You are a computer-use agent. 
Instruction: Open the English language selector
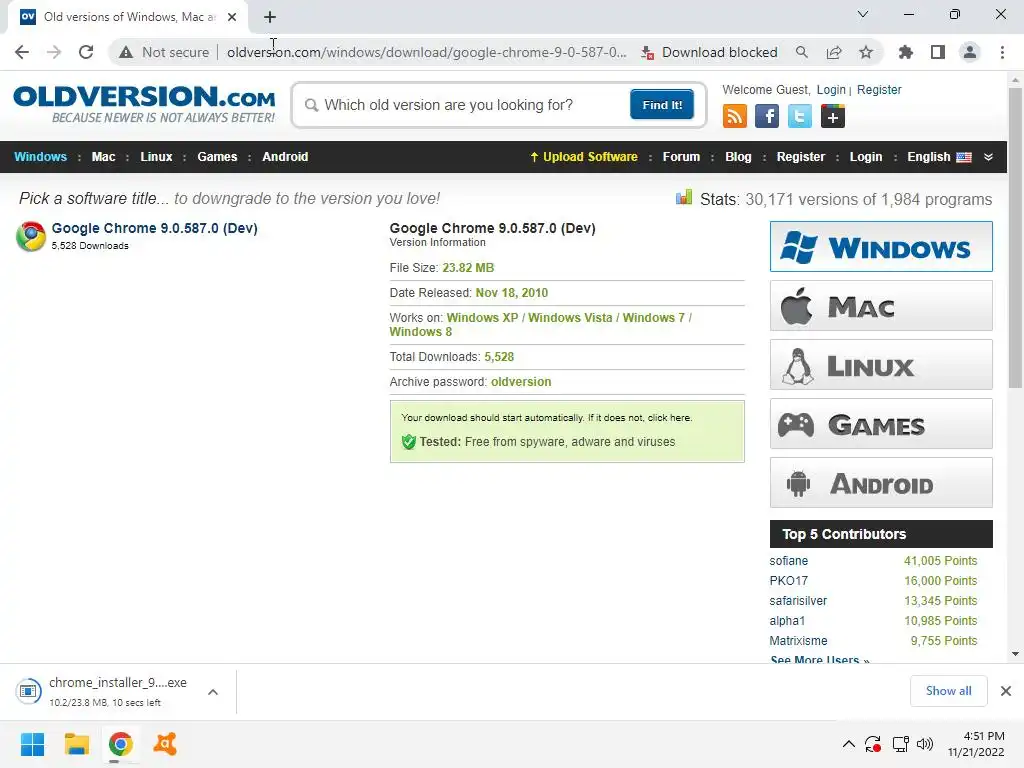(x=939, y=157)
